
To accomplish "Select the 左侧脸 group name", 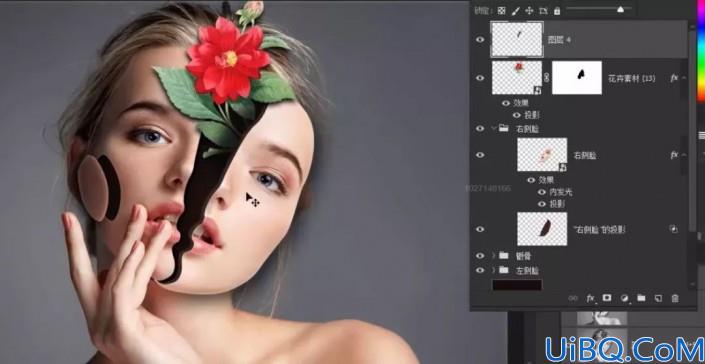I will [528, 271].
